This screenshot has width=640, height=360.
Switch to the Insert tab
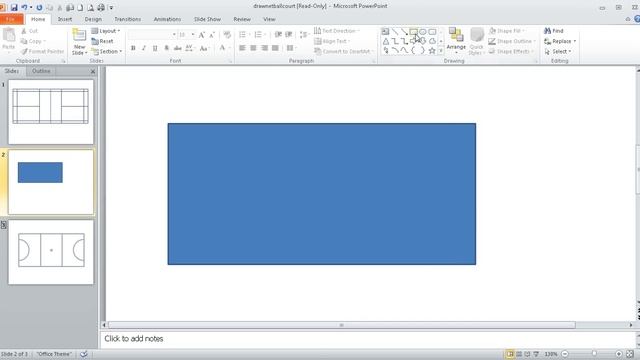tap(65, 19)
